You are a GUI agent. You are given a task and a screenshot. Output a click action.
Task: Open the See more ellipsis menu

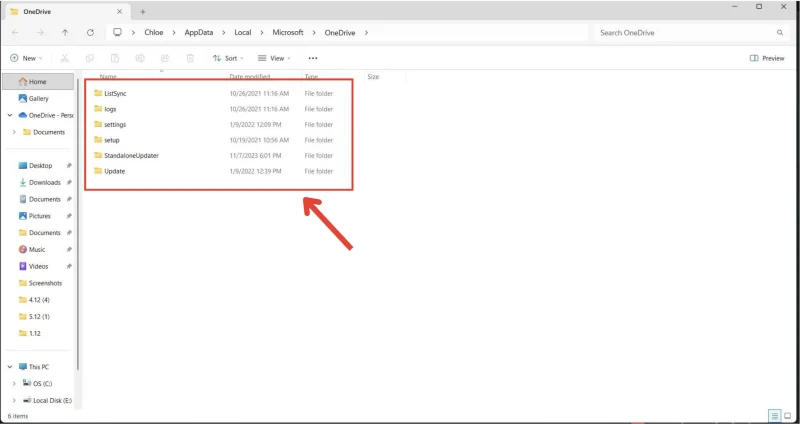coord(313,58)
